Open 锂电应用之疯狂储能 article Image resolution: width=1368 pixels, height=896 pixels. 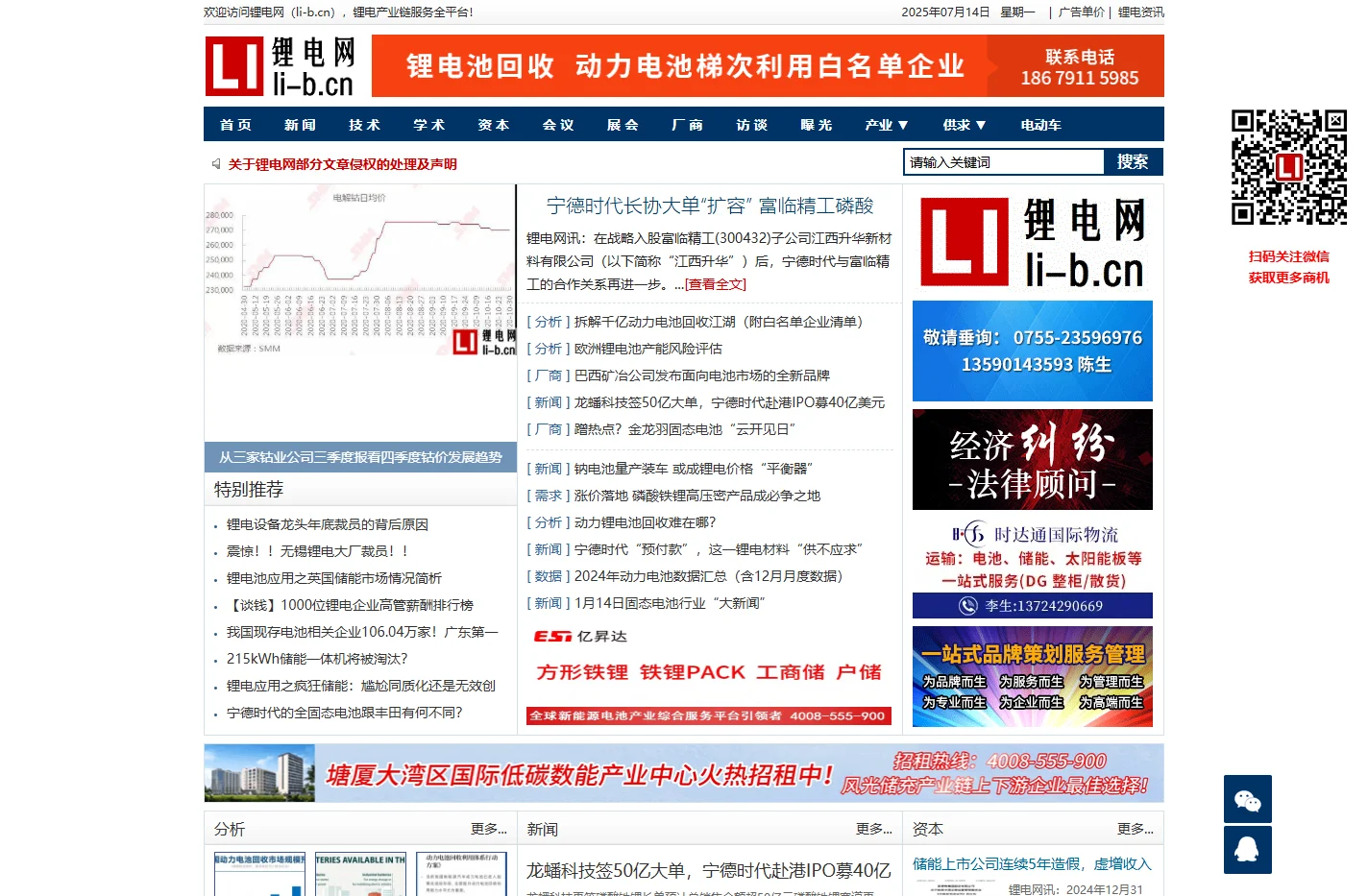pyautogui.click(x=361, y=686)
